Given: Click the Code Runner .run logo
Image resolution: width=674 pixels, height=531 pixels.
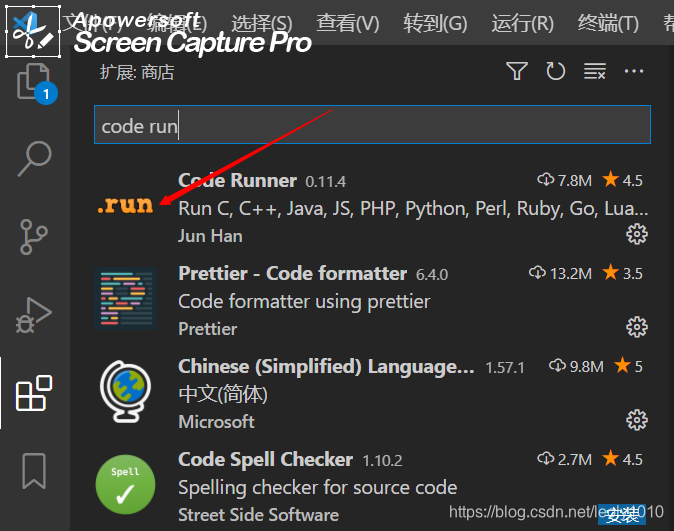Looking at the screenshot, I should [x=125, y=205].
